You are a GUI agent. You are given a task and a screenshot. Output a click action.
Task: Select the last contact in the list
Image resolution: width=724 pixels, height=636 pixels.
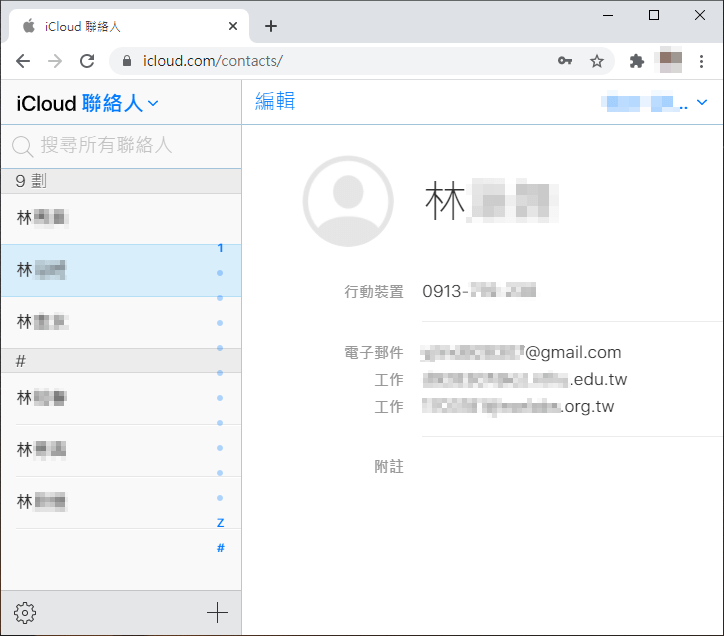pyautogui.click(x=121, y=503)
